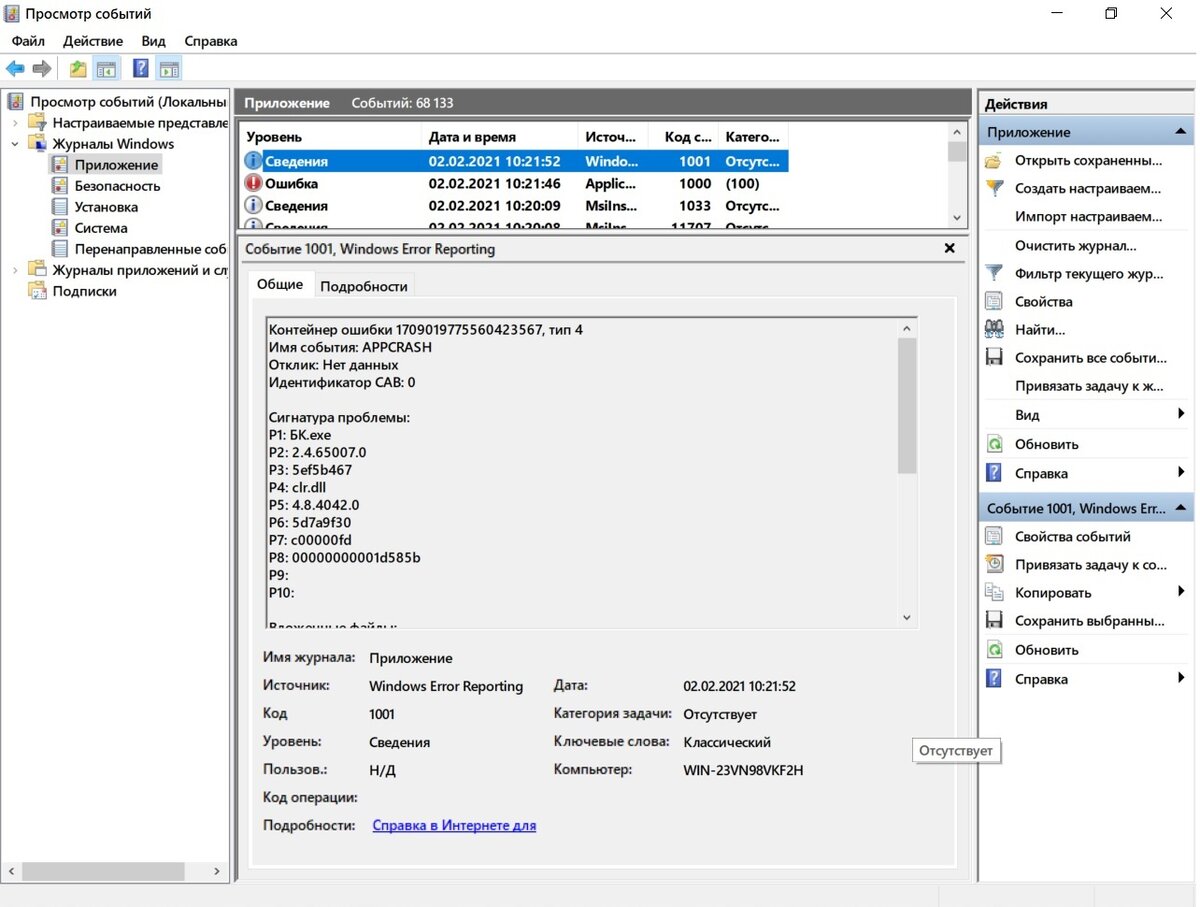Click the Back arrow toolbar icon
Viewport: 1200px width, 907px height.
[x=15, y=69]
